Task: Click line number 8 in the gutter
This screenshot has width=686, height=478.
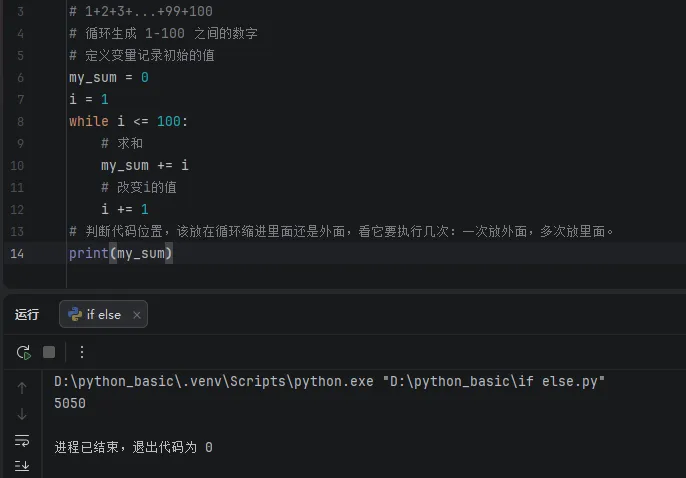Action: coord(20,121)
